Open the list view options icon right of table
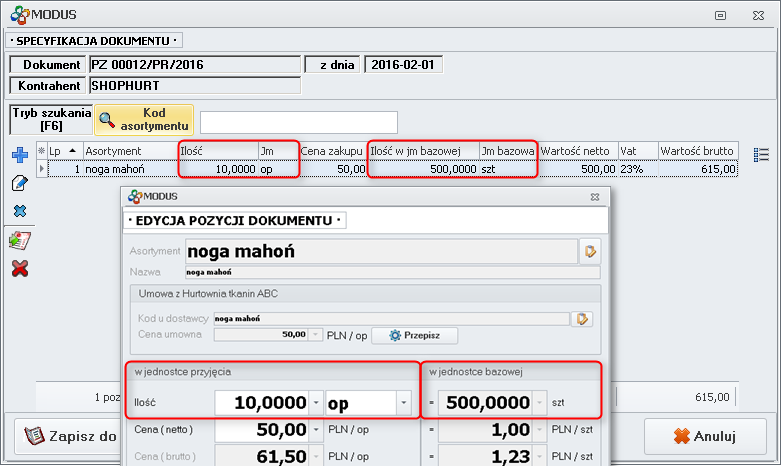 761,154
